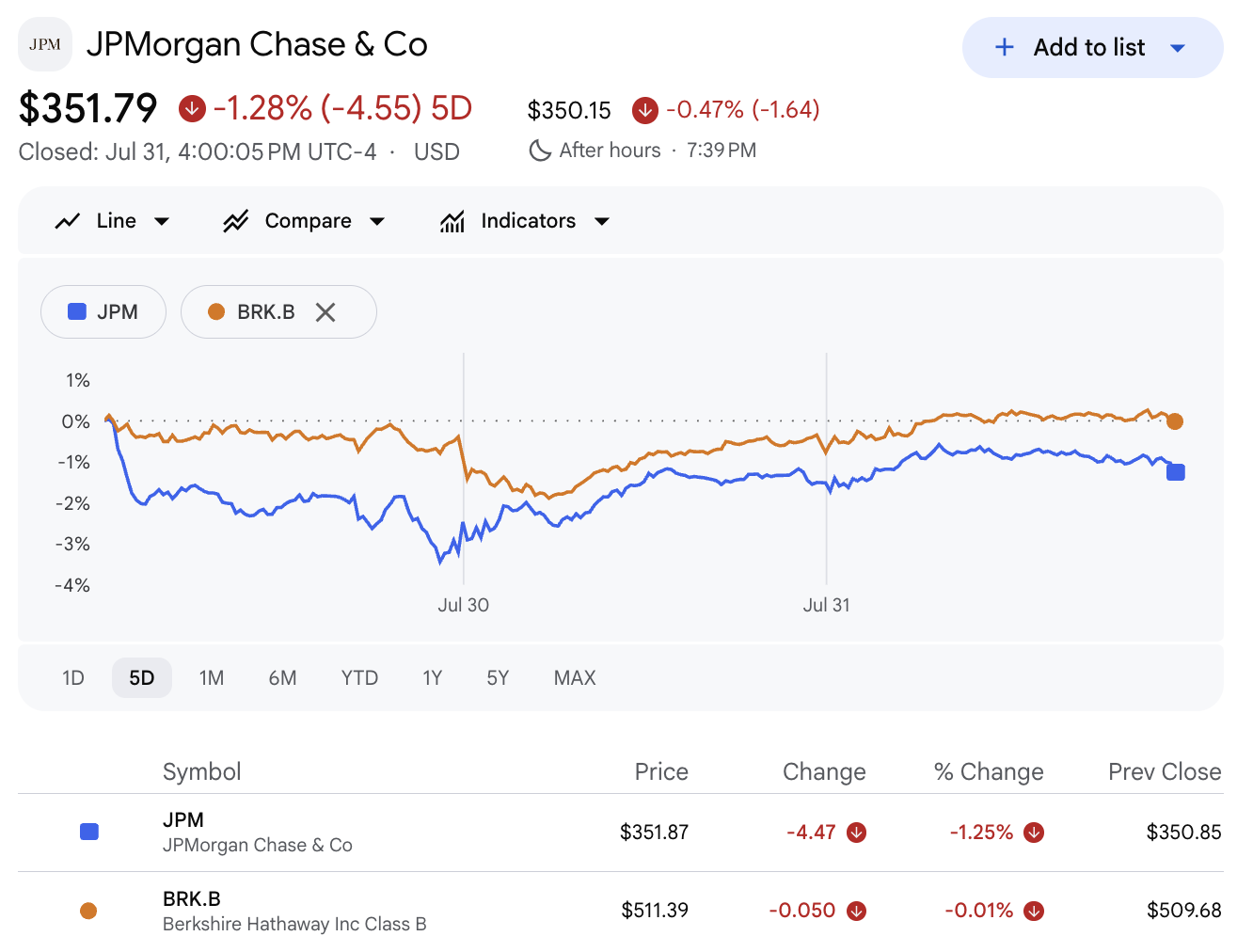Screen dimensions: 1253x952
Task: Click the moon After hours icon
Action: [540, 151]
